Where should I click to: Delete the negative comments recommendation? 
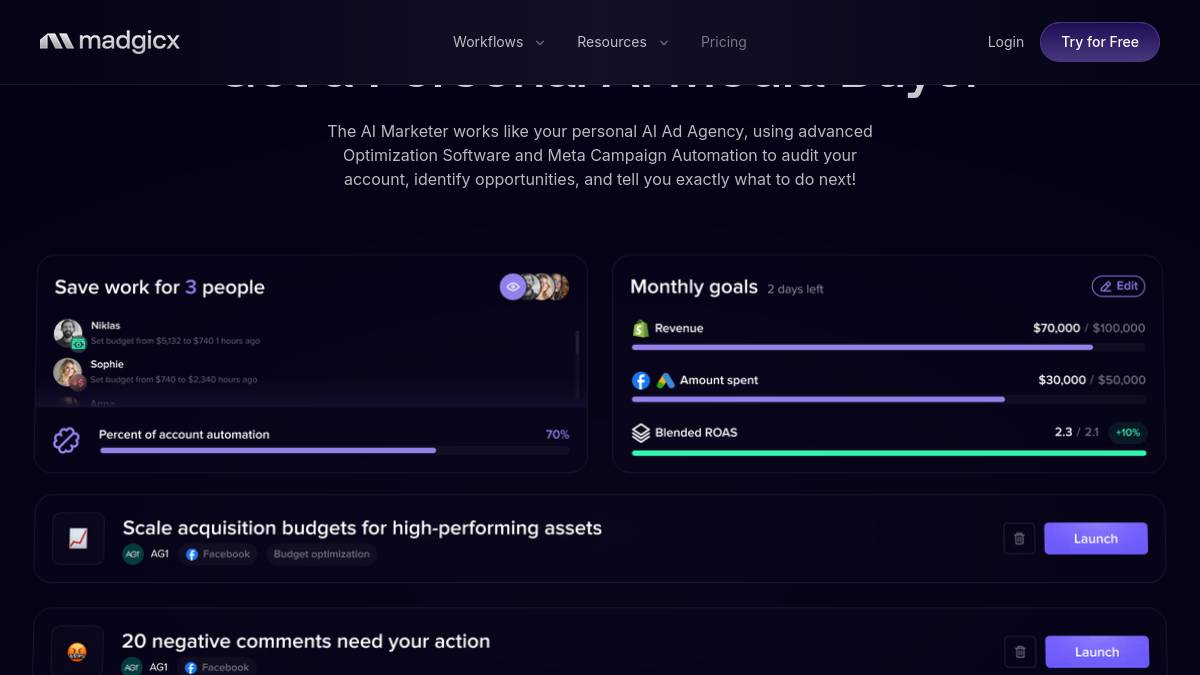1020,652
